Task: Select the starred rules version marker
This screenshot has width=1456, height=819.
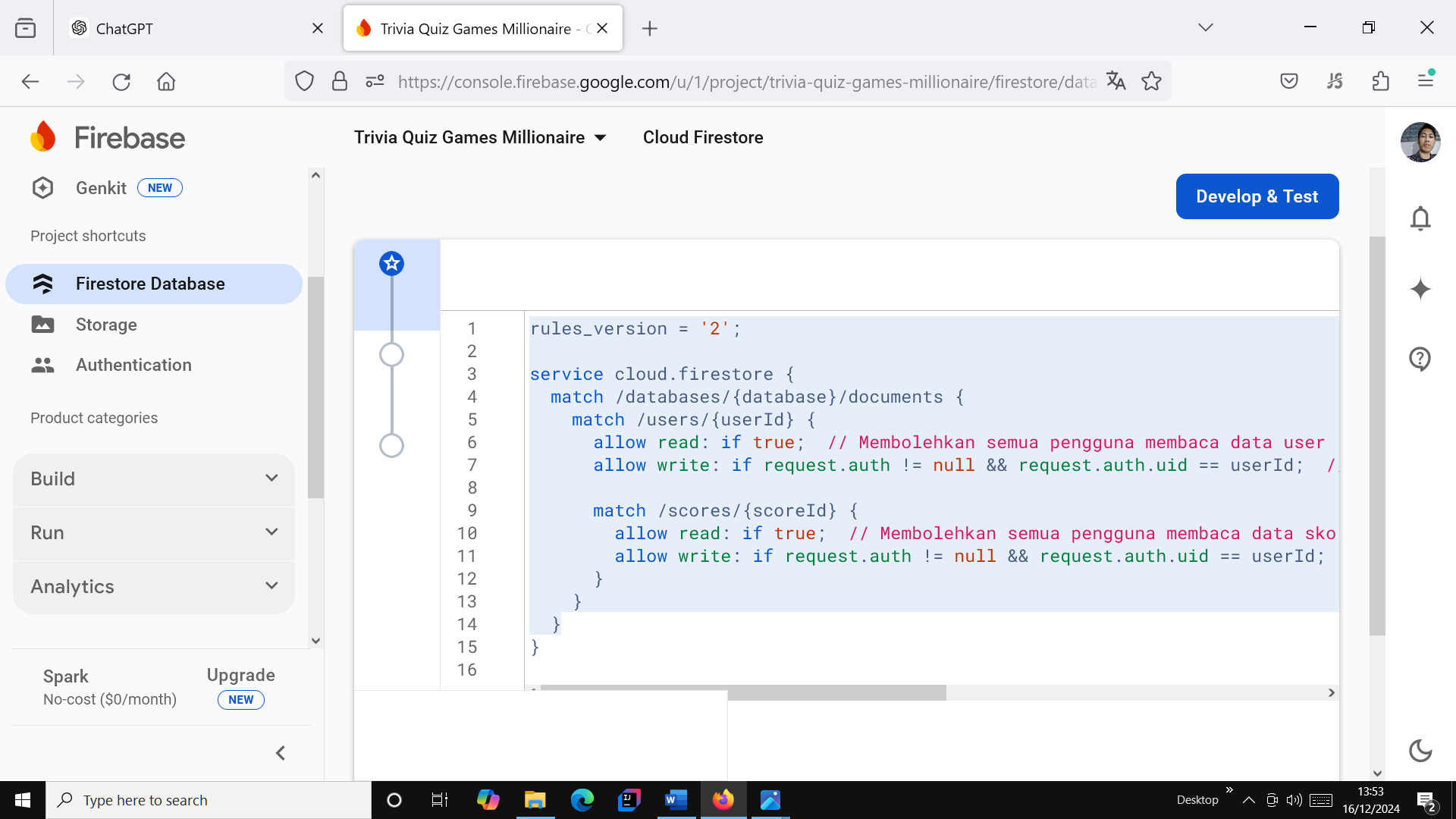Action: pos(391,263)
